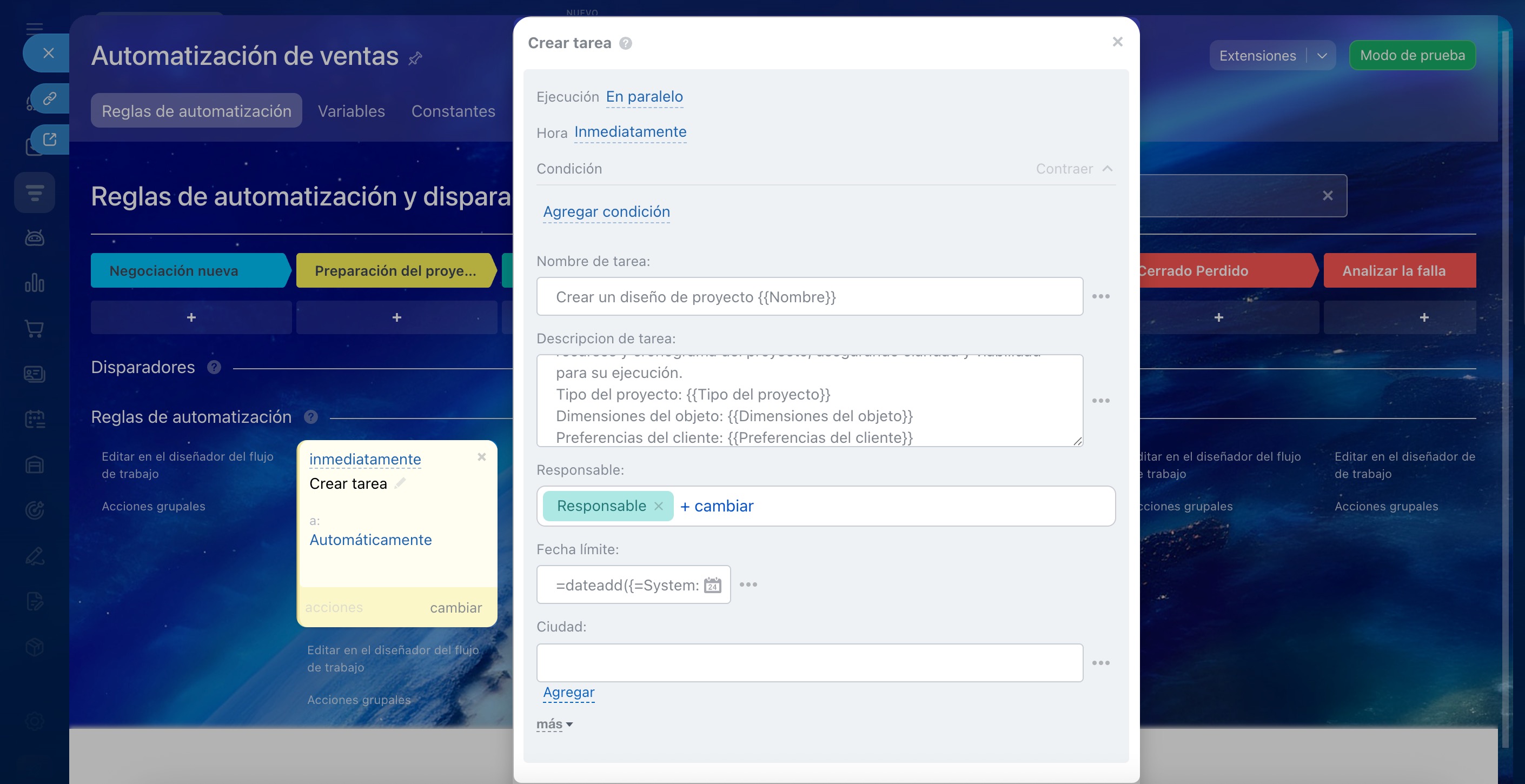
Task: Remove the Responsable tag with its x
Action: [658, 506]
